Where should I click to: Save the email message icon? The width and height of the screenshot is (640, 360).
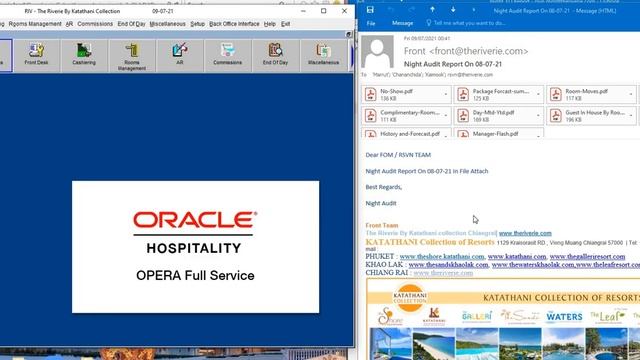click(370, 9)
